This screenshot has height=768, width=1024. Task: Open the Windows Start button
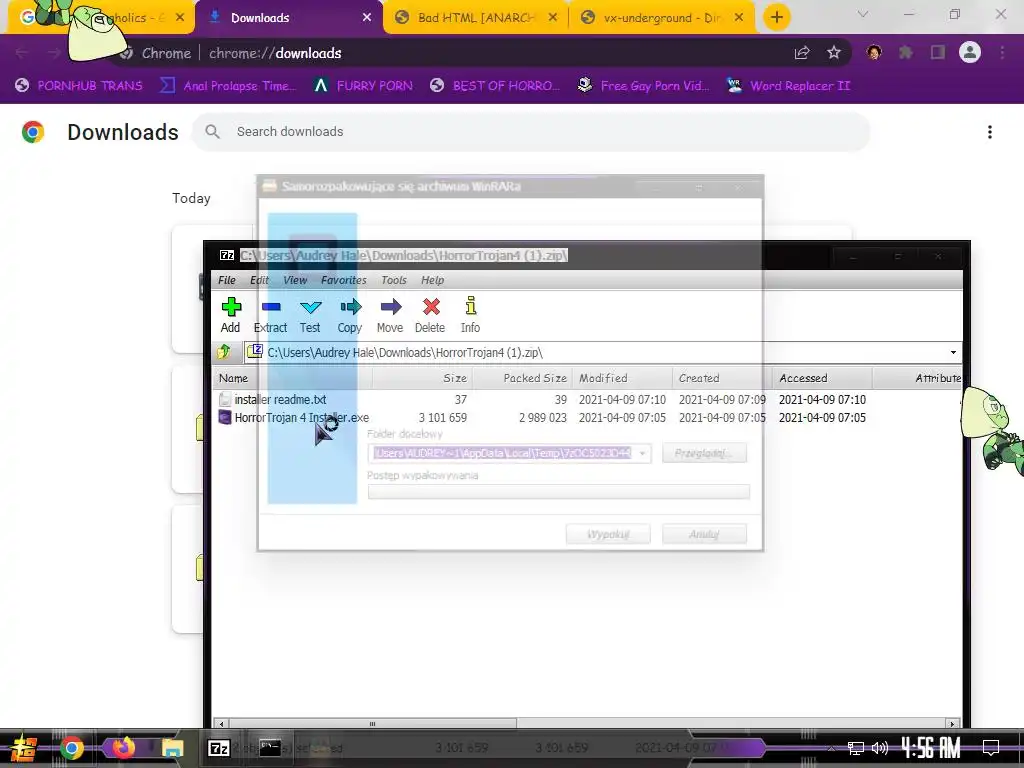pyautogui.click(x=24, y=748)
